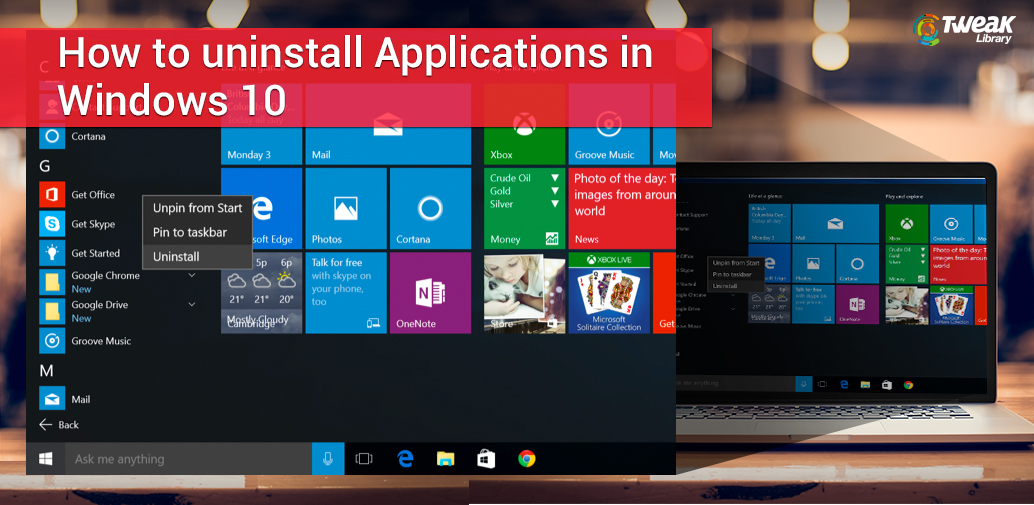Click the Get Started lightbulb icon

52,253
